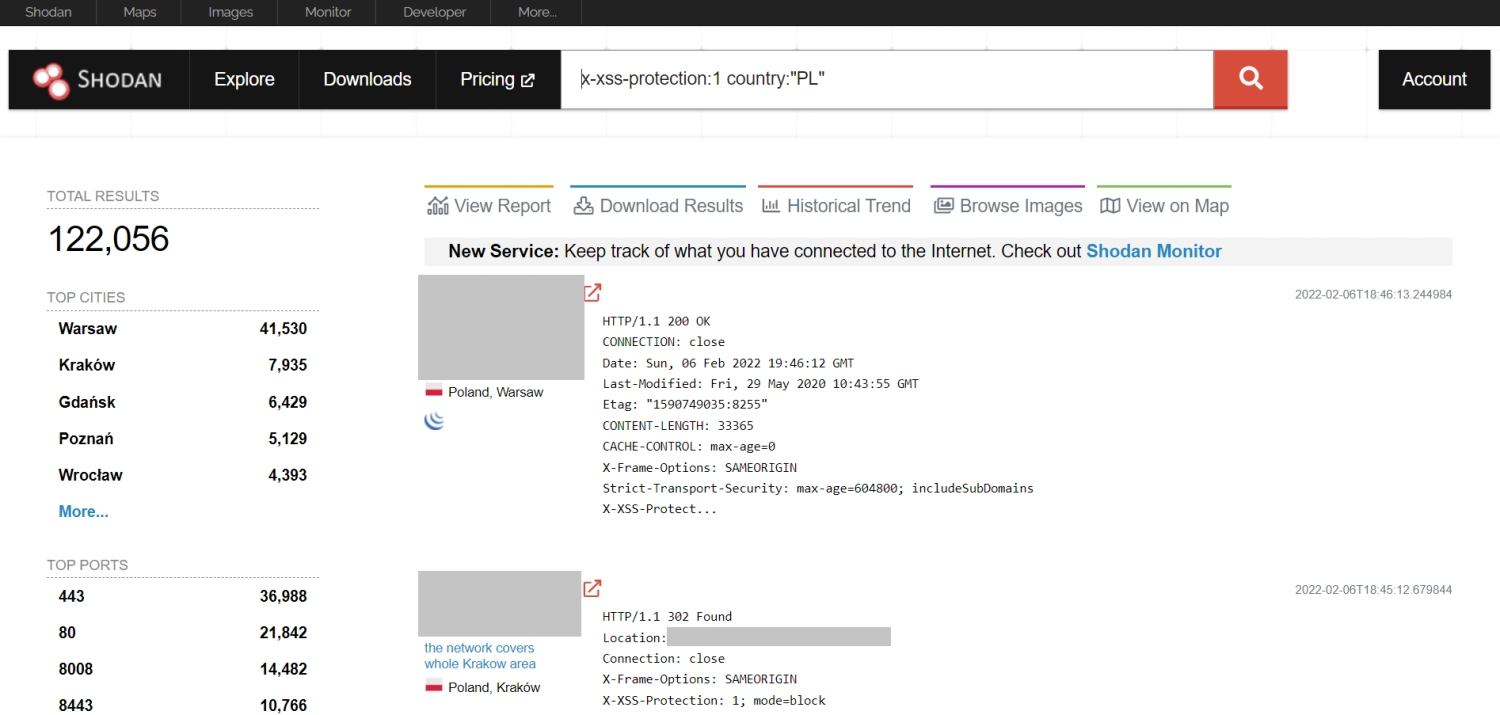The width and height of the screenshot is (1500, 715).
Task: Focus the search query input field
Action: point(887,79)
